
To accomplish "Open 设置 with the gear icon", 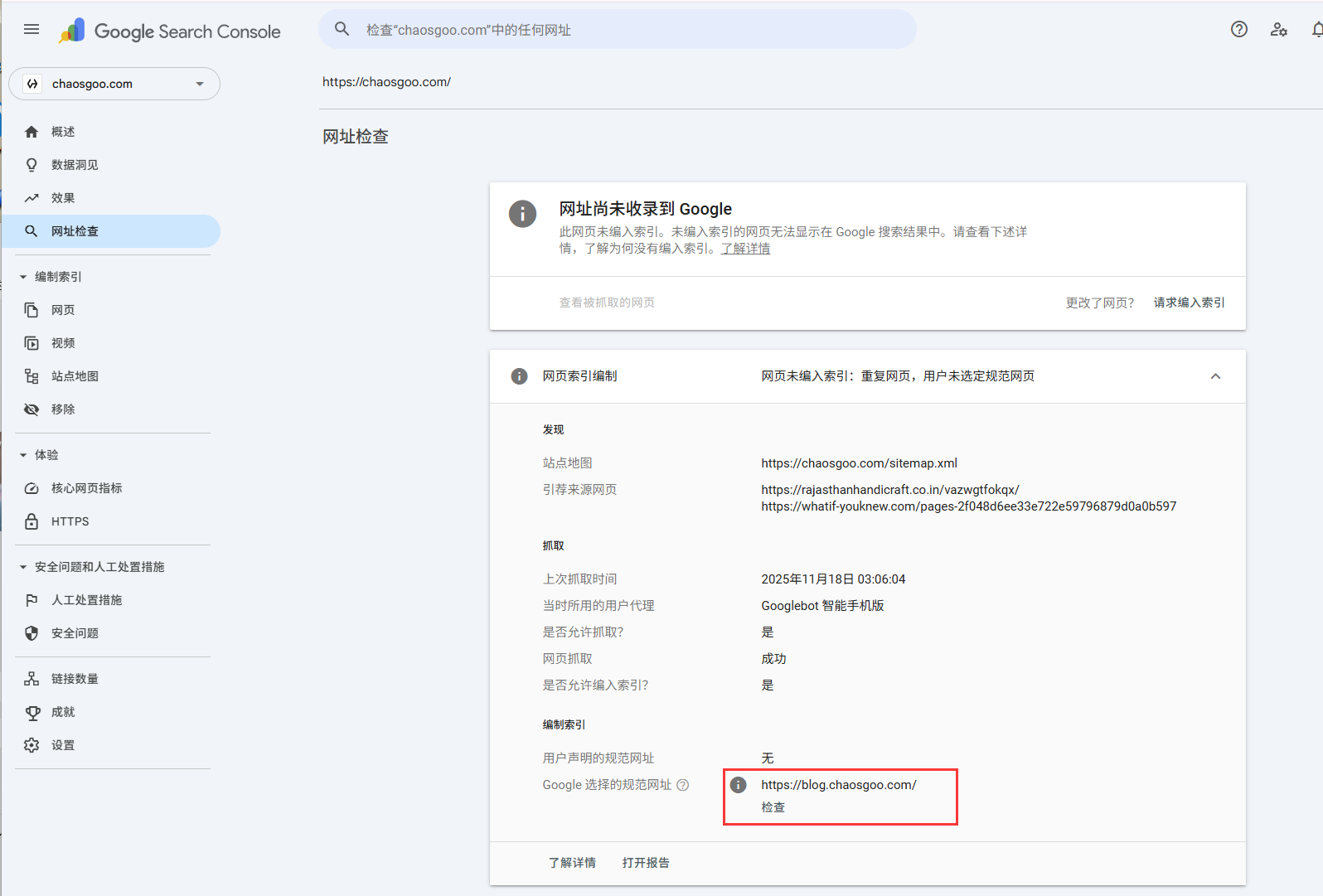I will click(63, 745).
